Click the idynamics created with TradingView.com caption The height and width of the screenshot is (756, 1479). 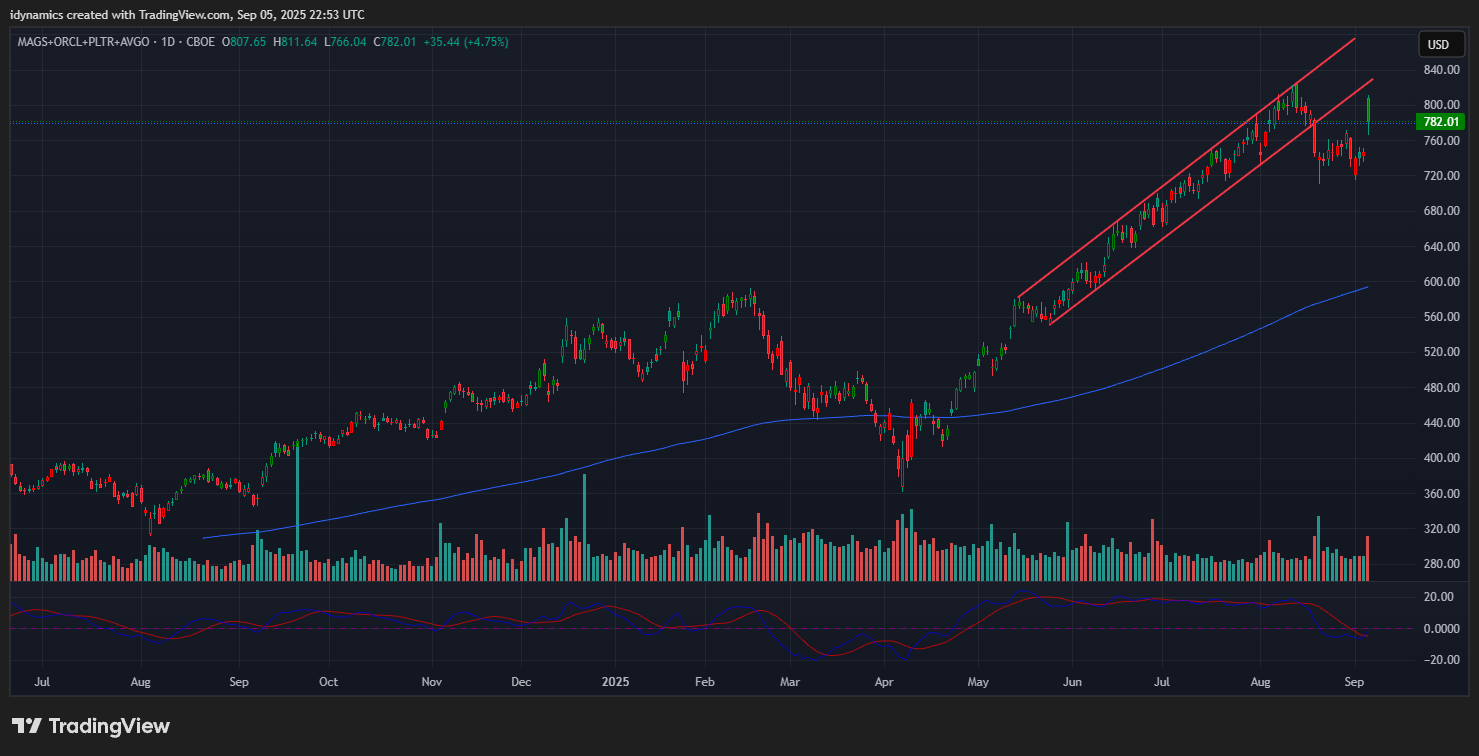pos(187,14)
